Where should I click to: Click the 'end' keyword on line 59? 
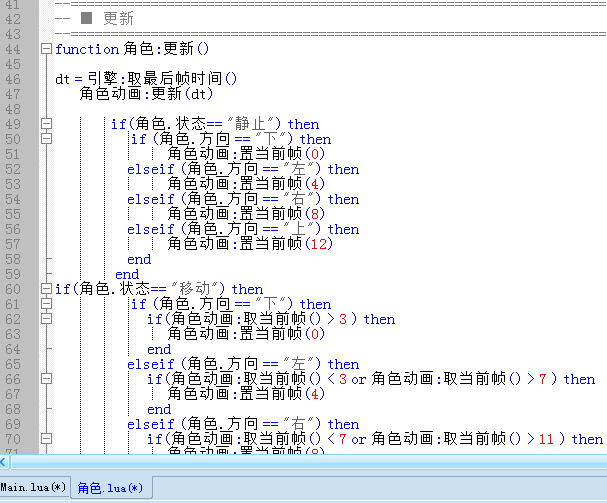[127, 275]
